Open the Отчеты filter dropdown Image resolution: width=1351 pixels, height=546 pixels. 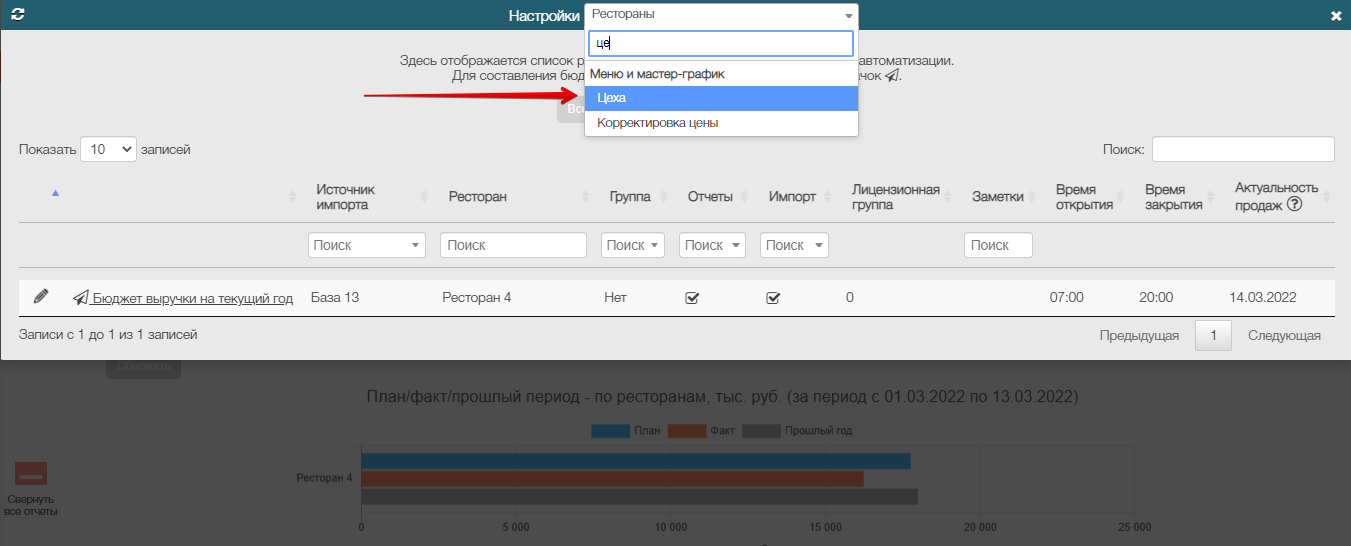pyautogui.click(x=712, y=245)
